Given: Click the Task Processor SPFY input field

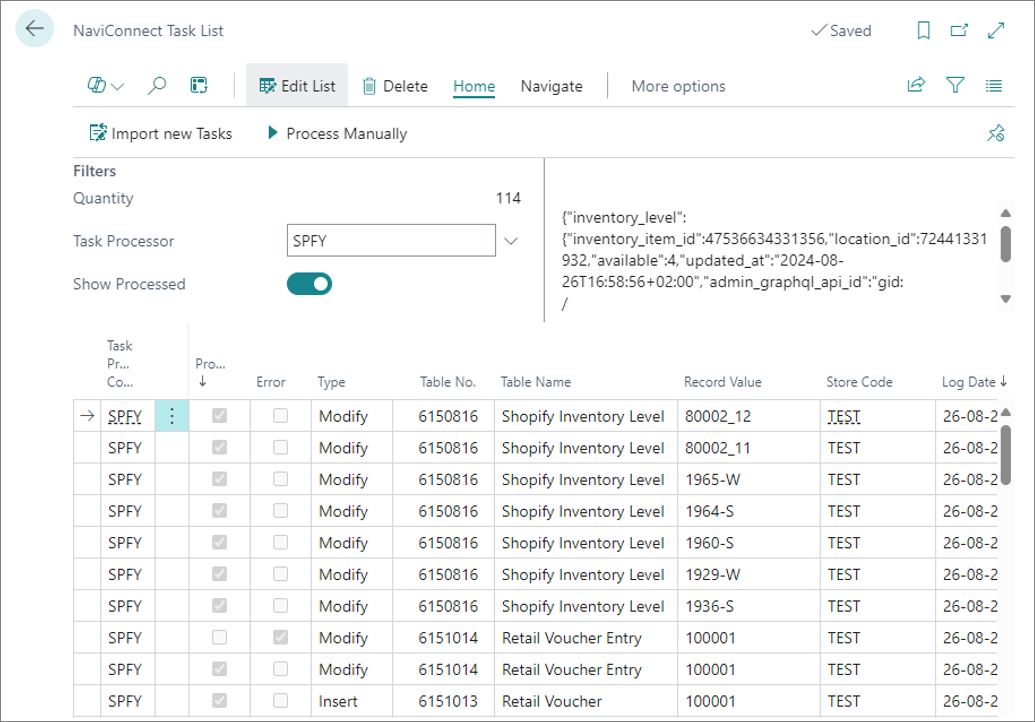Looking at the screenshot, I should (391, 241).
